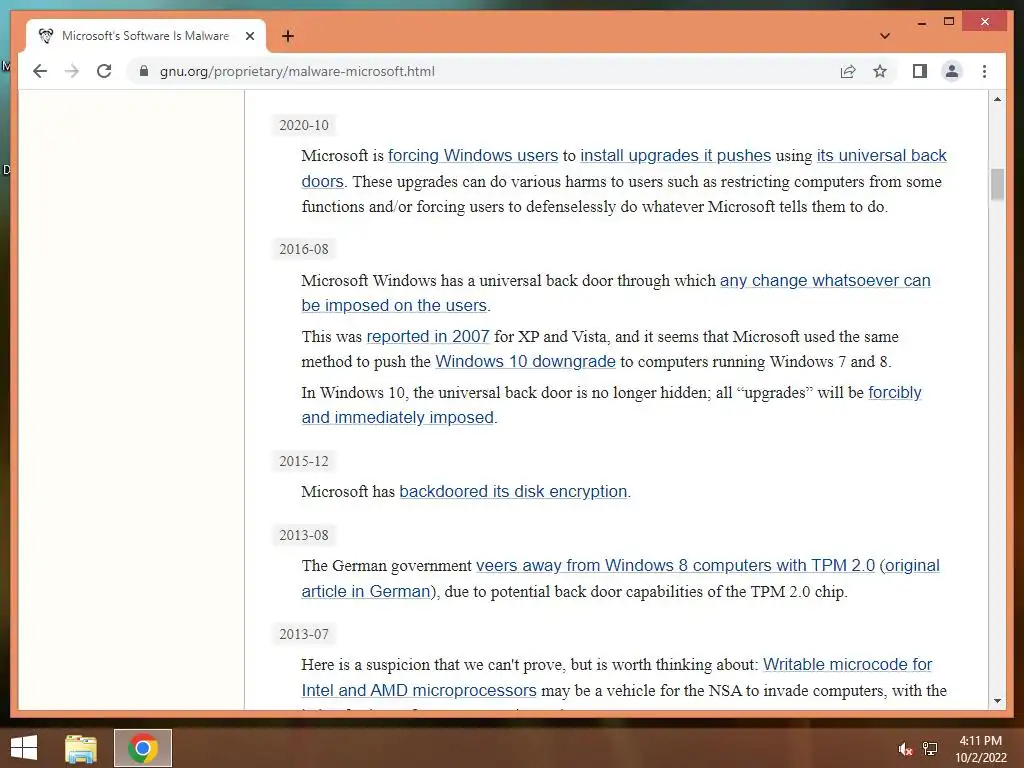
Task: Close the Microsoft's Software Is Malware tab
Action: pos(249,36)
